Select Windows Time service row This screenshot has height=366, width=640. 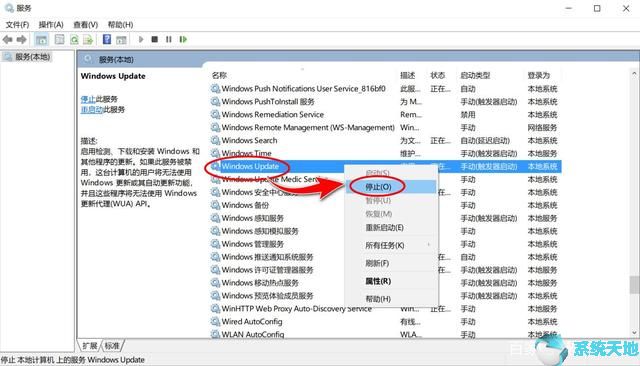(386, 153)
